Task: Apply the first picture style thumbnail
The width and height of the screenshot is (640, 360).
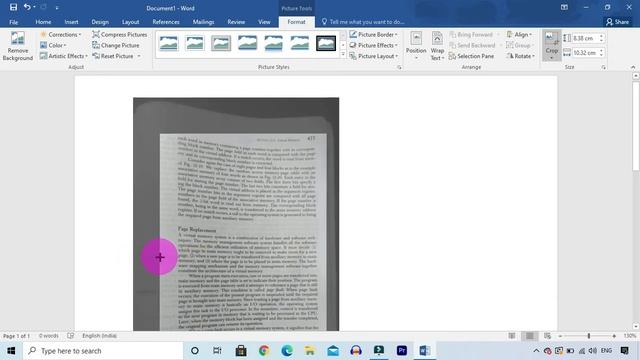Action: pyautogui.click(x=169, y=43)
